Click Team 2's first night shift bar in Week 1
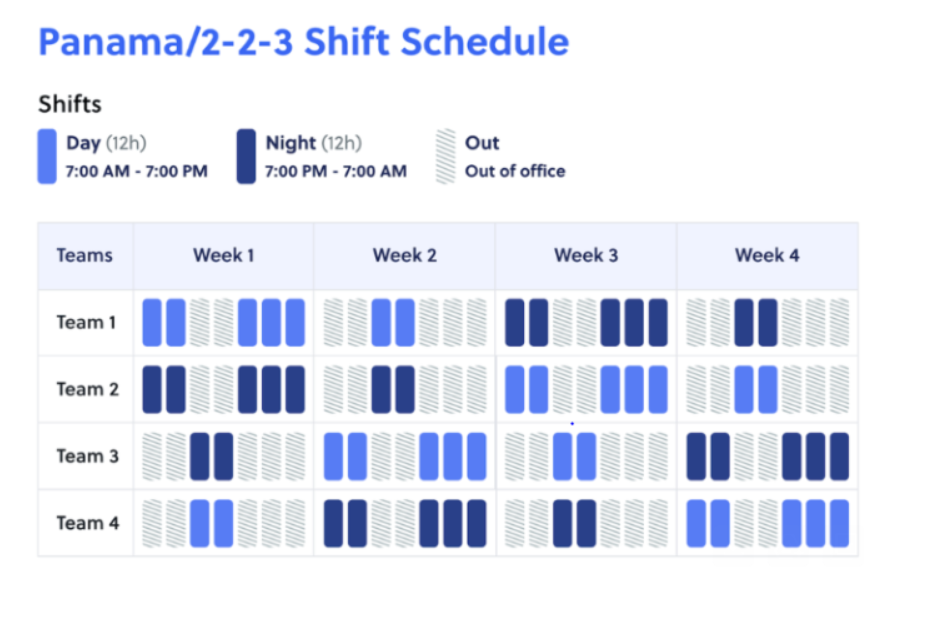 [x=151, y=389]
